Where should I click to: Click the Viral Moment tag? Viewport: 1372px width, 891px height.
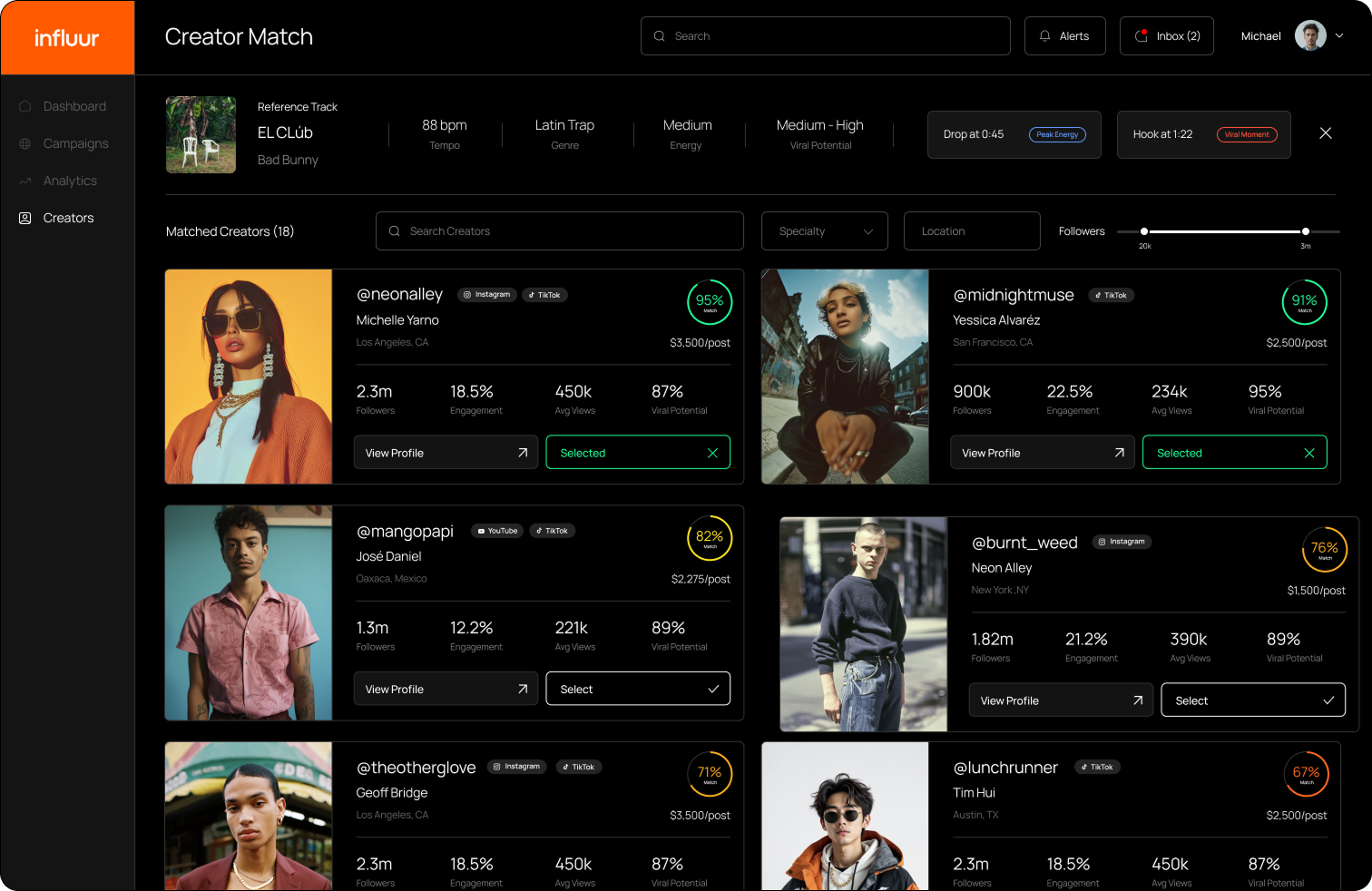[1247, 134]
